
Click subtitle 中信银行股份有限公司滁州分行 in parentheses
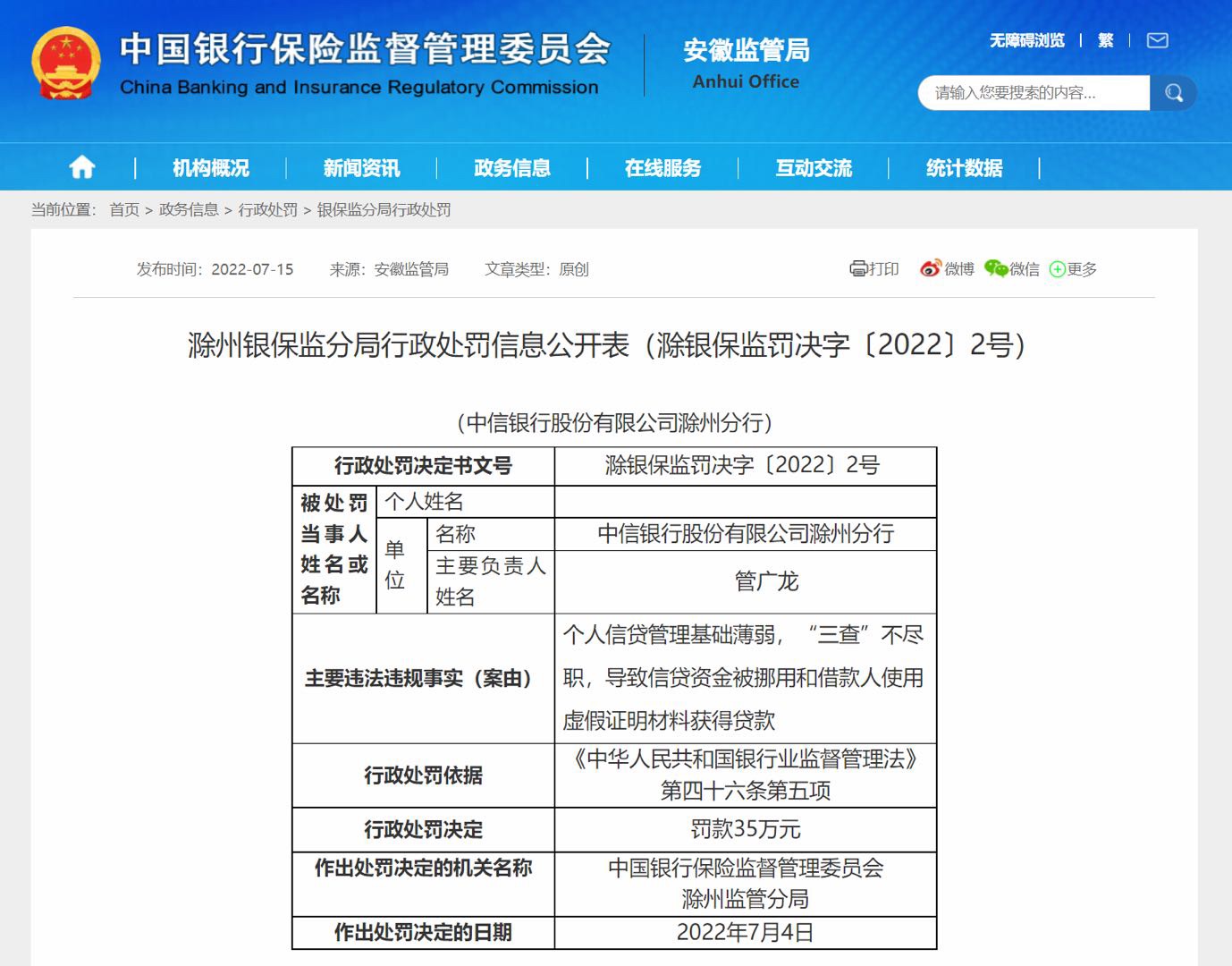[614, 422]
